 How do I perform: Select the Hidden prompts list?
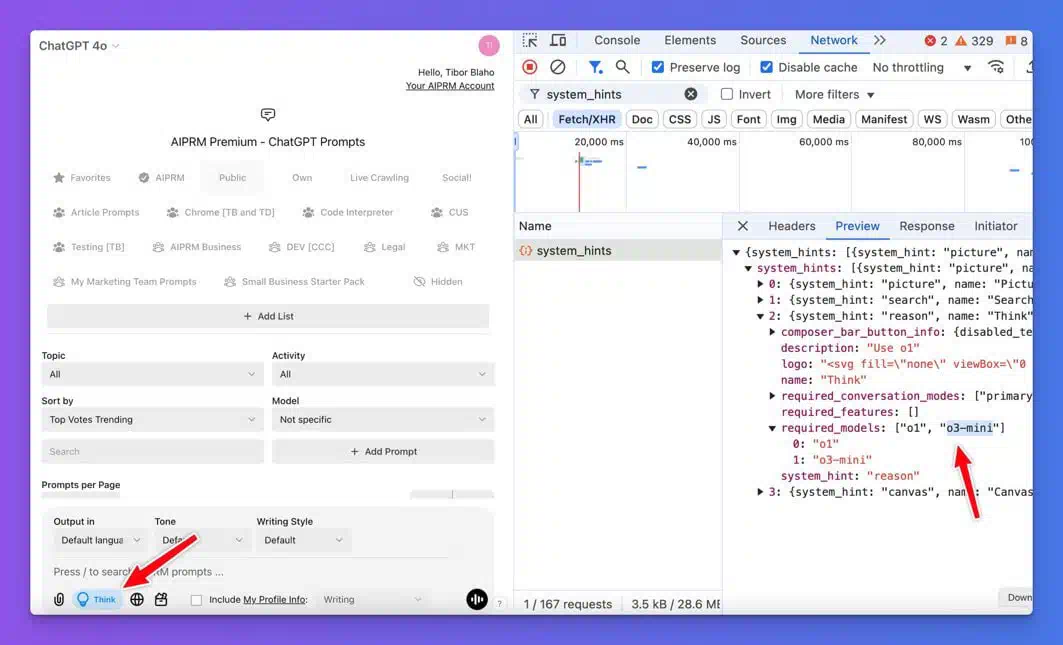click(x=438, y=281)
